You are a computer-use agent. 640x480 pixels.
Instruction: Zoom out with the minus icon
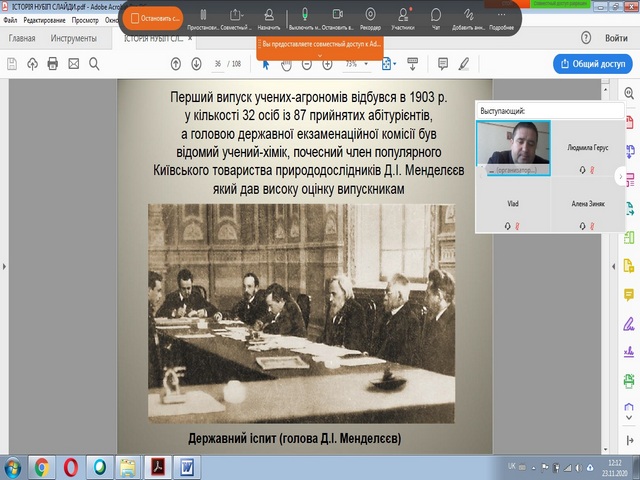(x=307, y=64)
